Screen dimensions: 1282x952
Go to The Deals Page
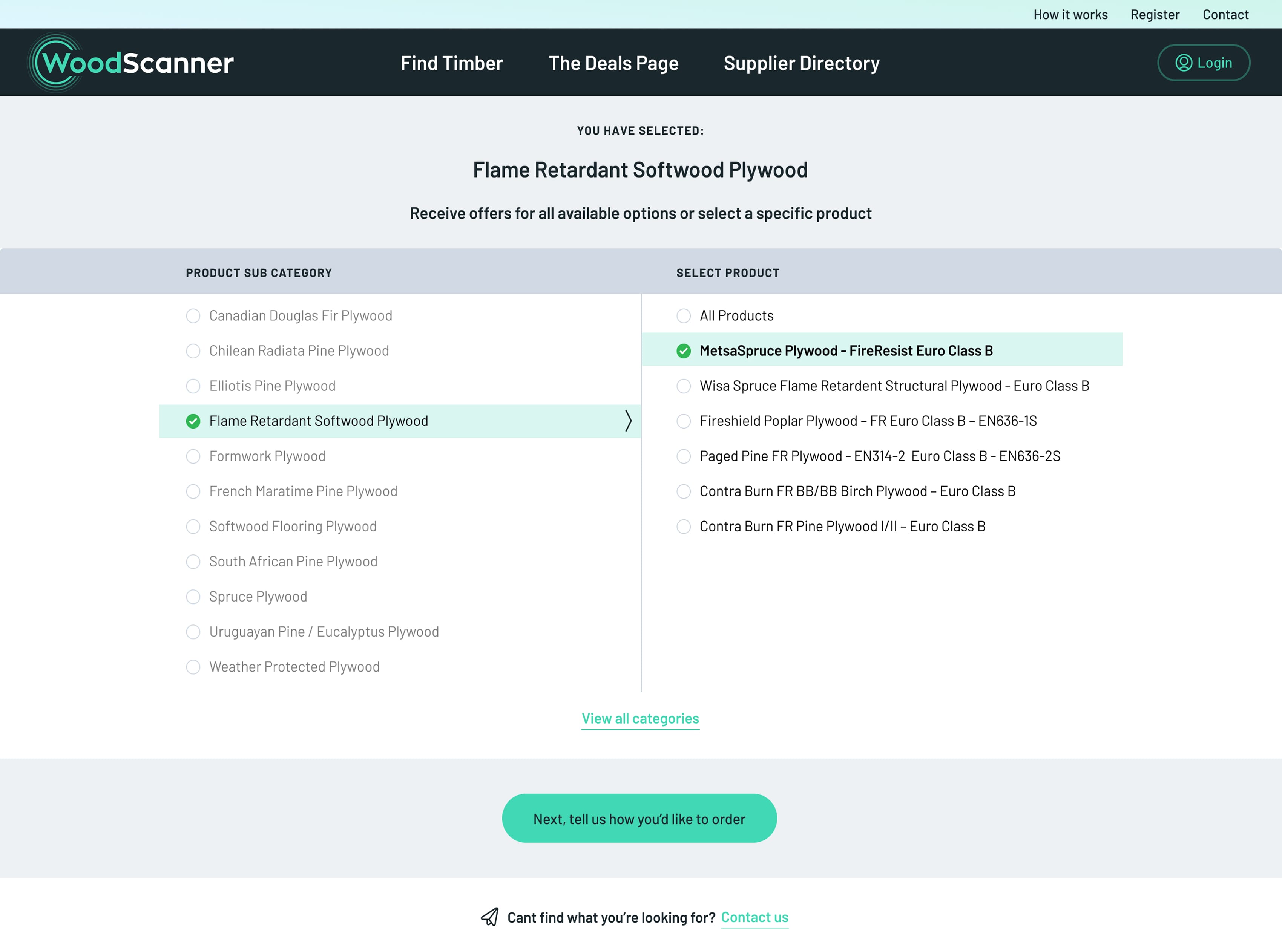pos(613,63)
